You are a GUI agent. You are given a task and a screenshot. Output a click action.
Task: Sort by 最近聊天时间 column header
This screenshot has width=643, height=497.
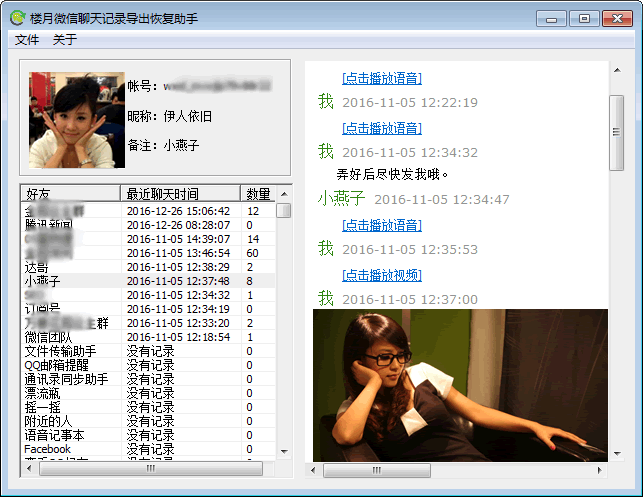click(180, 194)
